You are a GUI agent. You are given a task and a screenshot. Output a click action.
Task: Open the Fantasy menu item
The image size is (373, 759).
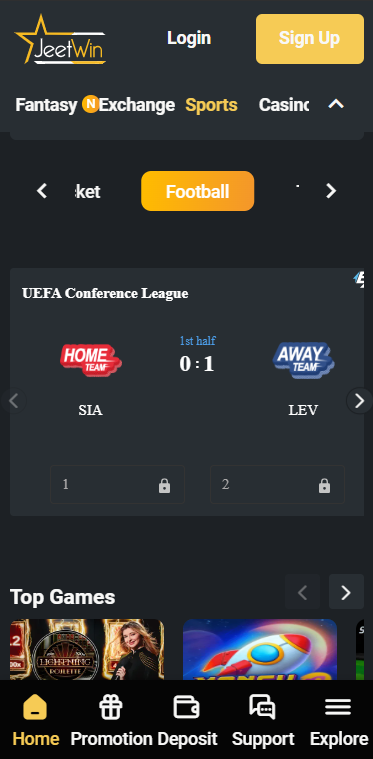46,105
